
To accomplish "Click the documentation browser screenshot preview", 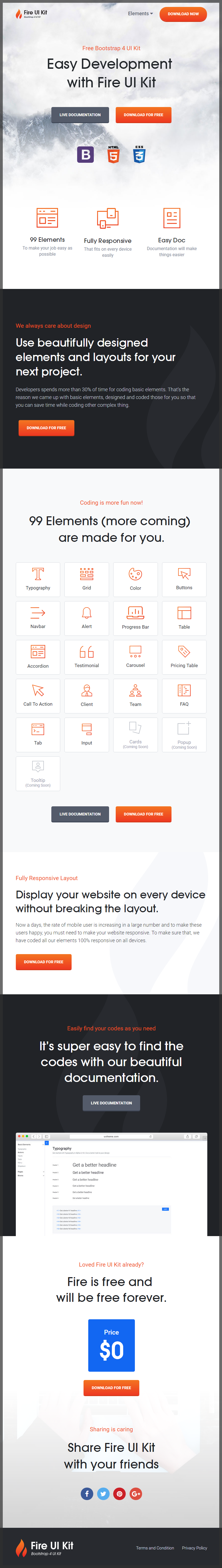I will 111,1184.
